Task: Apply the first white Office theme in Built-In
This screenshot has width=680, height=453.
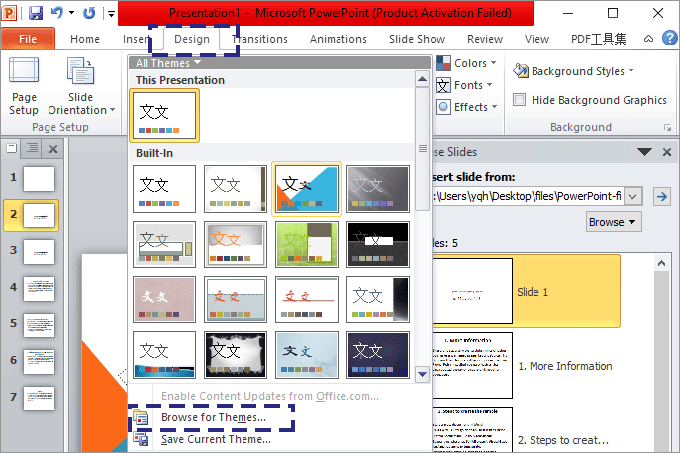Action: [x=164, y=189]
